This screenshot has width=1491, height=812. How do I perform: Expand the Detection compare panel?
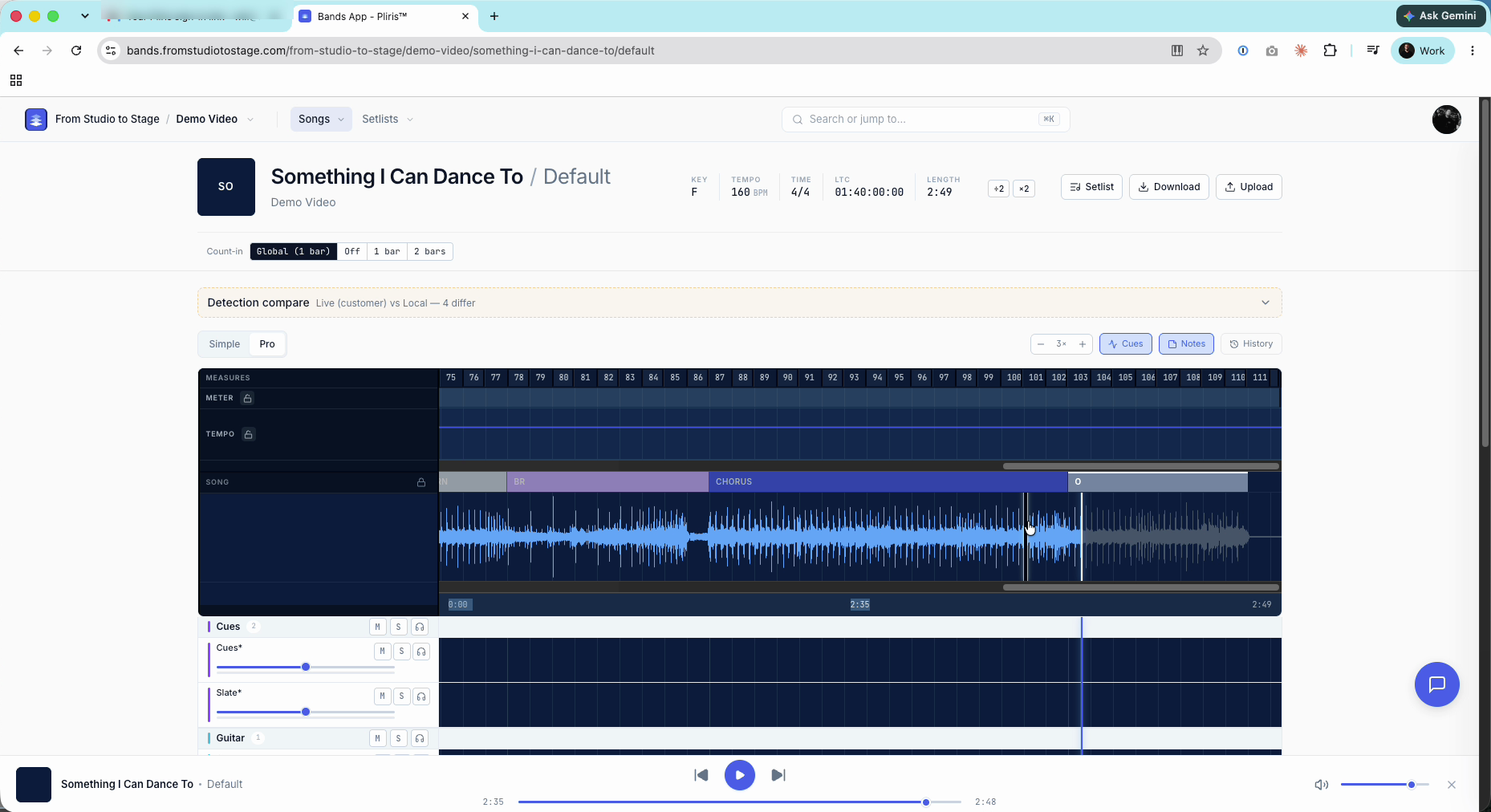[1266, 303]
